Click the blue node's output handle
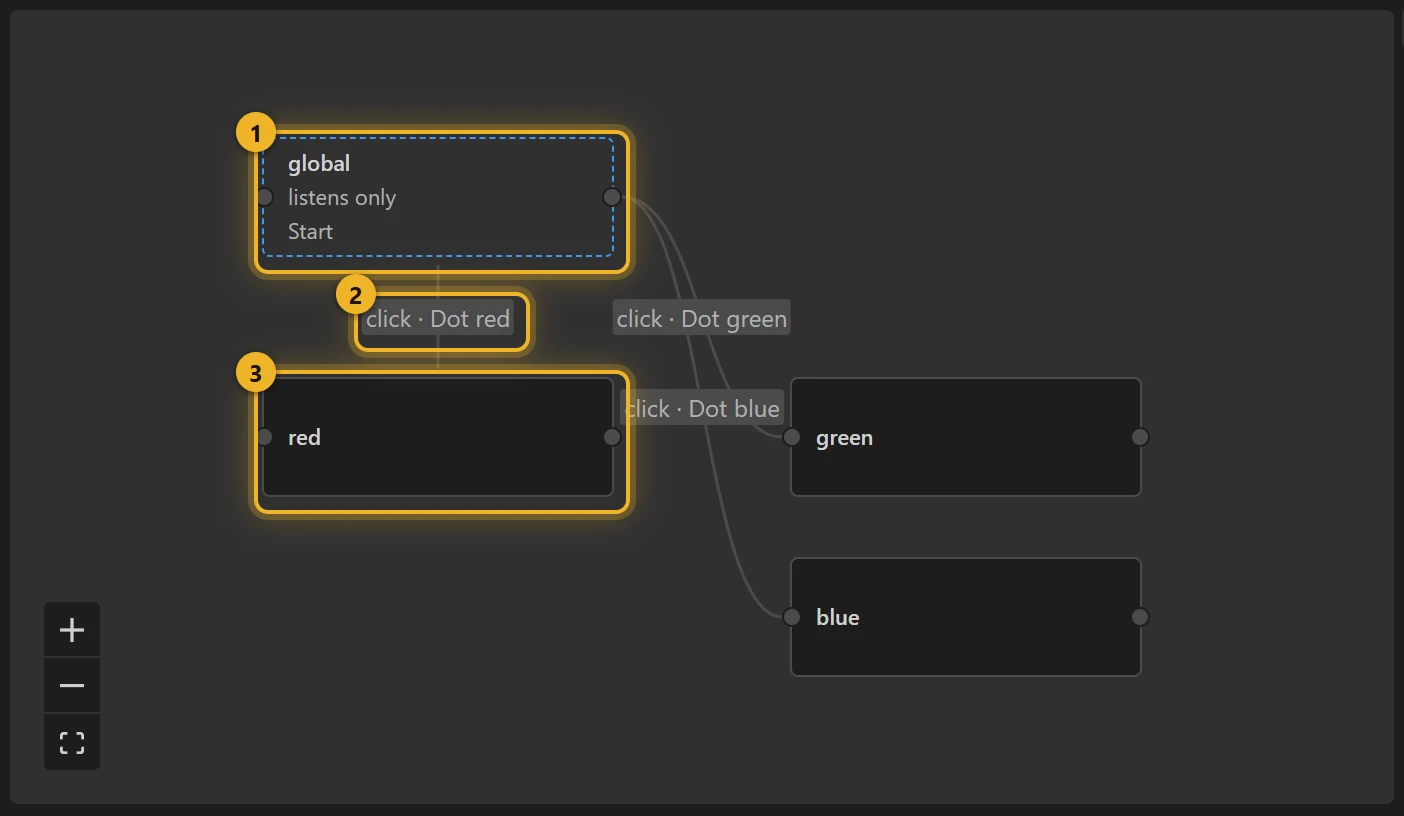This screenshot has width=1404, height=816. coord(1140,617)
